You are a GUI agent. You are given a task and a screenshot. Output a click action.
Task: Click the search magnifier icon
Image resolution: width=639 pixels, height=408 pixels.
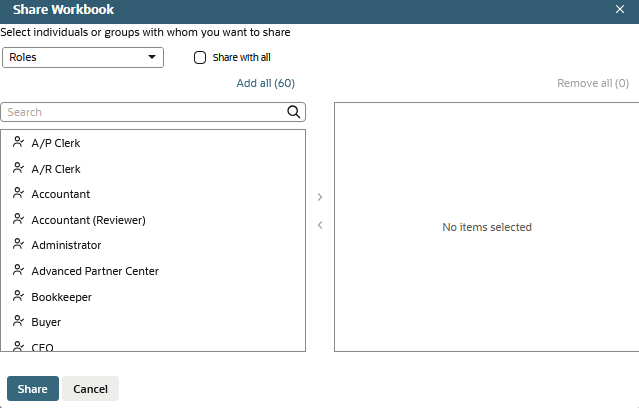[x=293, y=112]
